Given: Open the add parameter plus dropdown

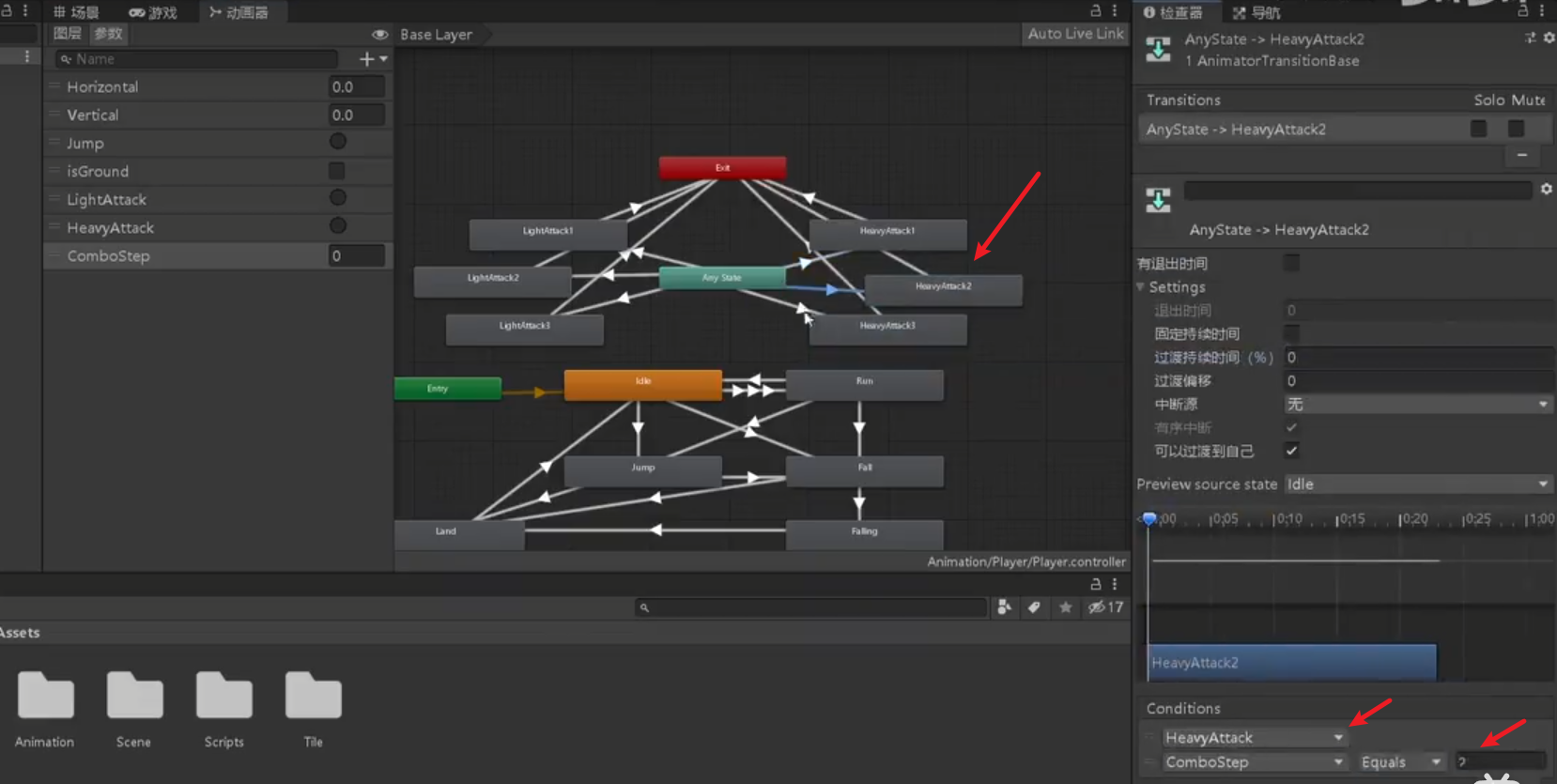Looking at the screenshot, I should [373, 59].
